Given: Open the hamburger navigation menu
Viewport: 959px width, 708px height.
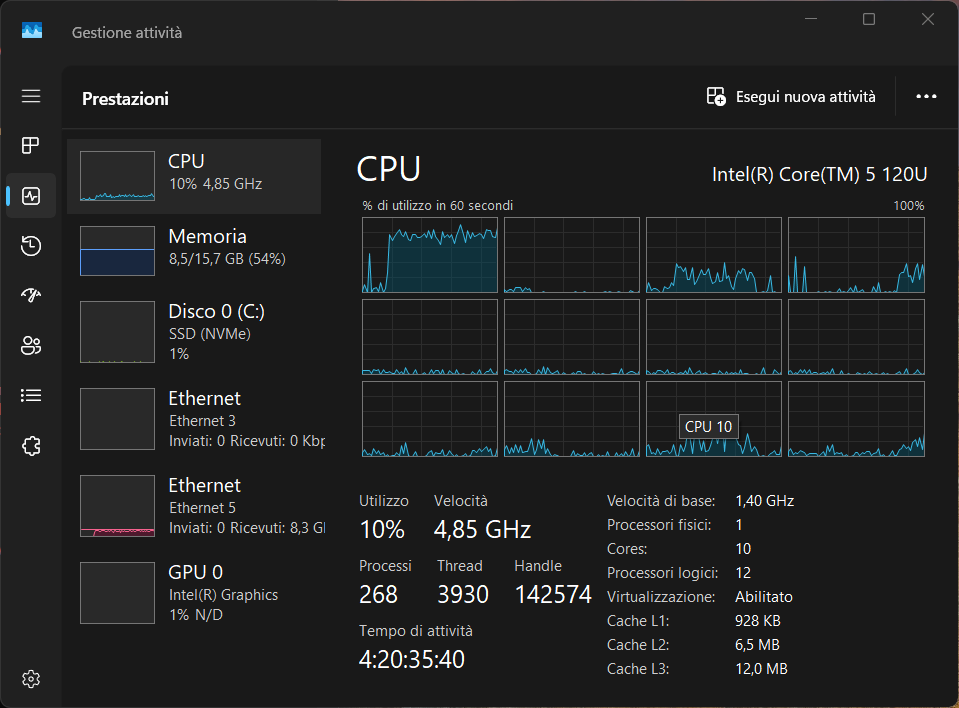Looking at the screenshot, I should click(31, 96).
